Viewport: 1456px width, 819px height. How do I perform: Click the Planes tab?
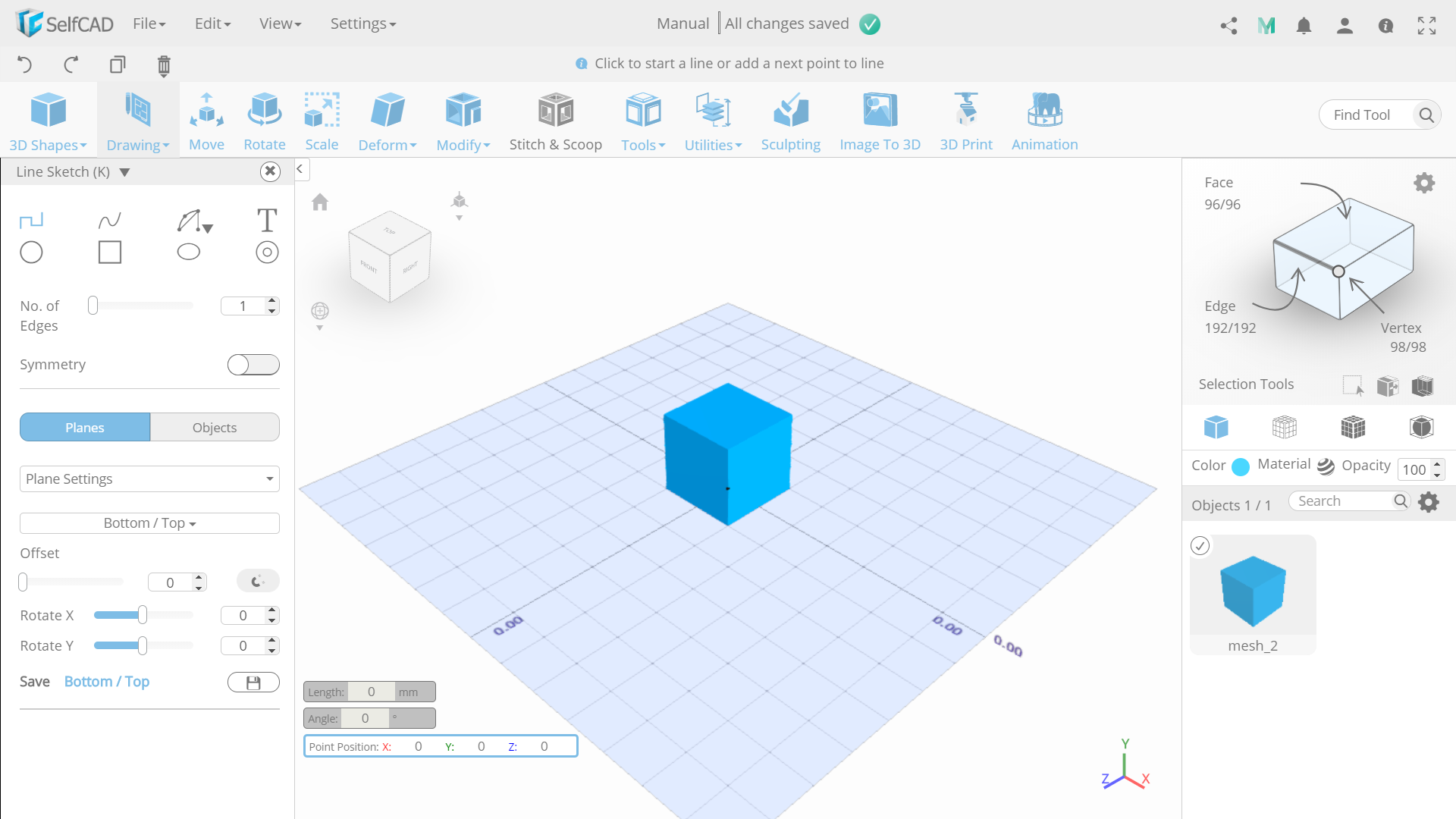coord(85,427)
